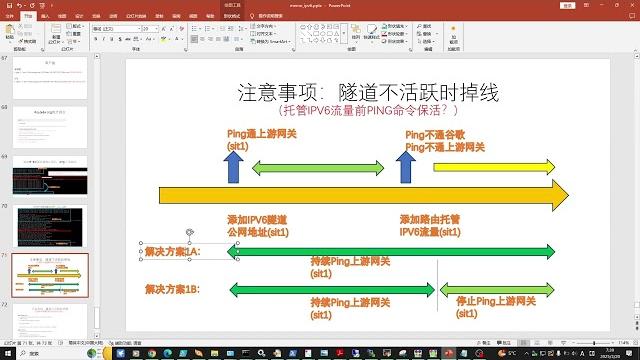Open the Windows Start menu
The image size is (640, 360).
8,353
